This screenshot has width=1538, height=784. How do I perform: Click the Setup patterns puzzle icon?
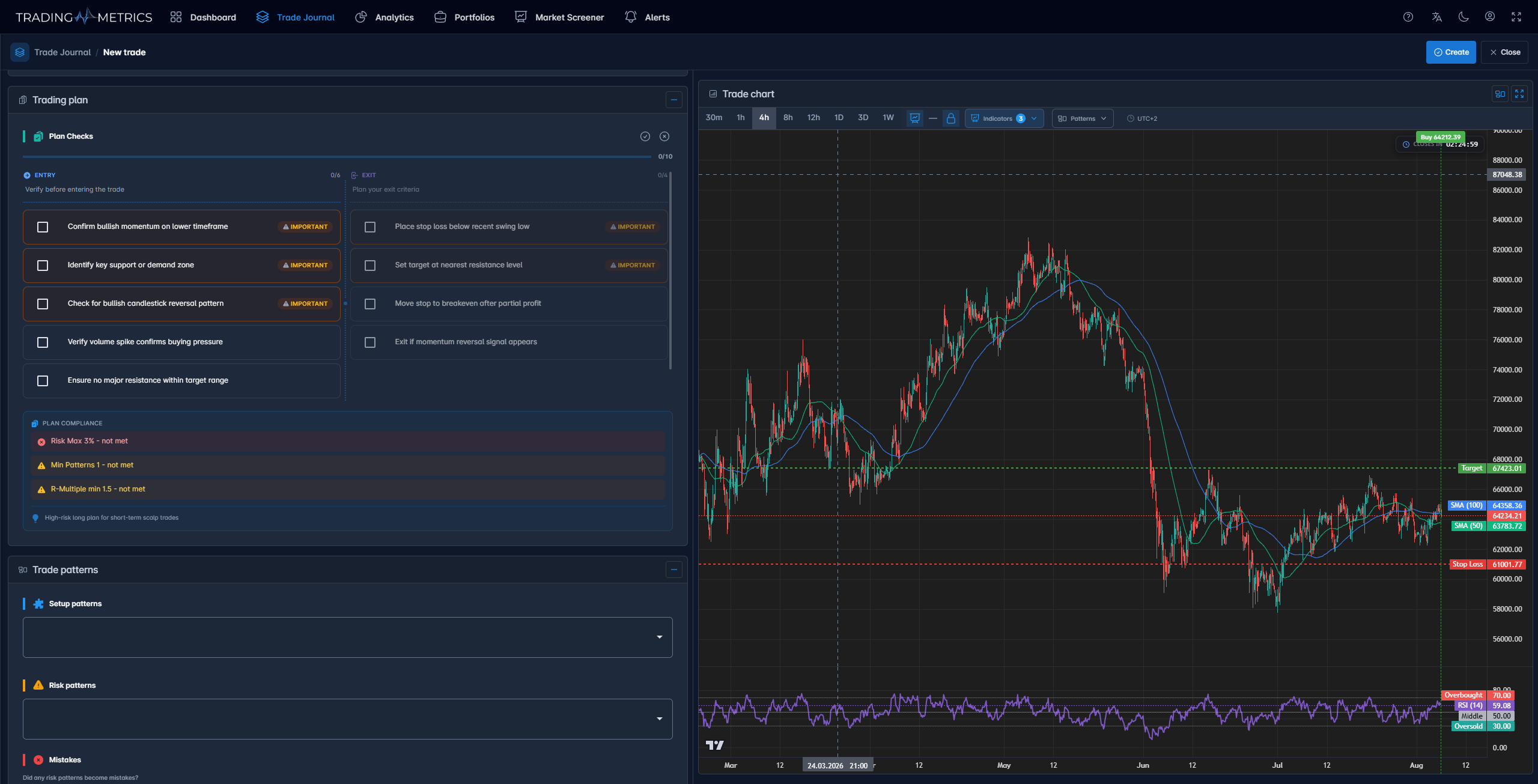[38, 604]
